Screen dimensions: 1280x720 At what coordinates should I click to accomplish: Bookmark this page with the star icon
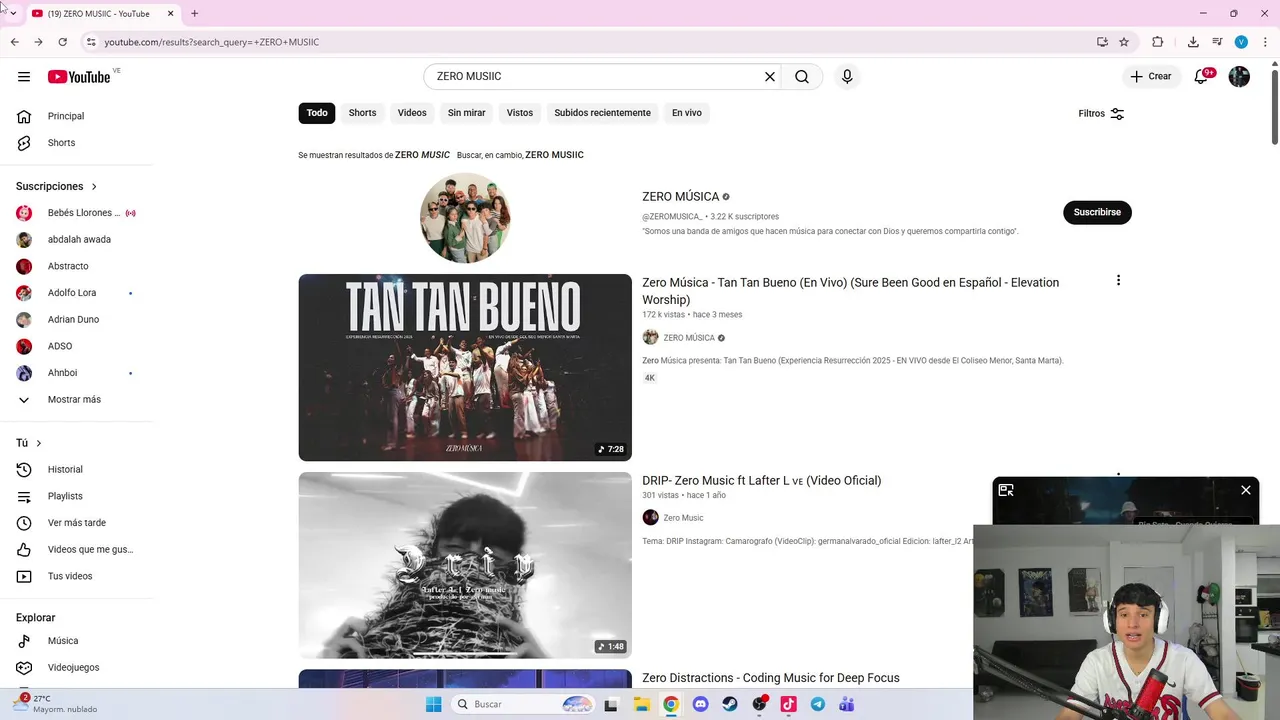(x=1124, y=42)
